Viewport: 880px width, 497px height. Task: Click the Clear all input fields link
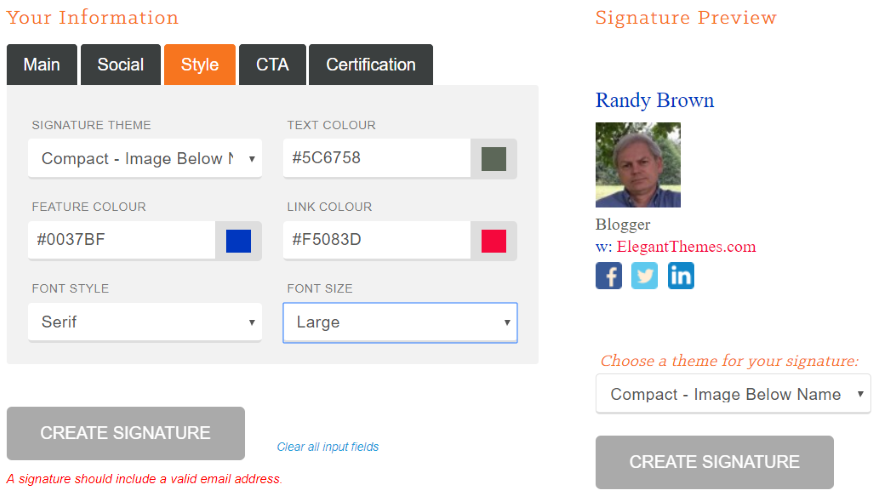[328, 447]
